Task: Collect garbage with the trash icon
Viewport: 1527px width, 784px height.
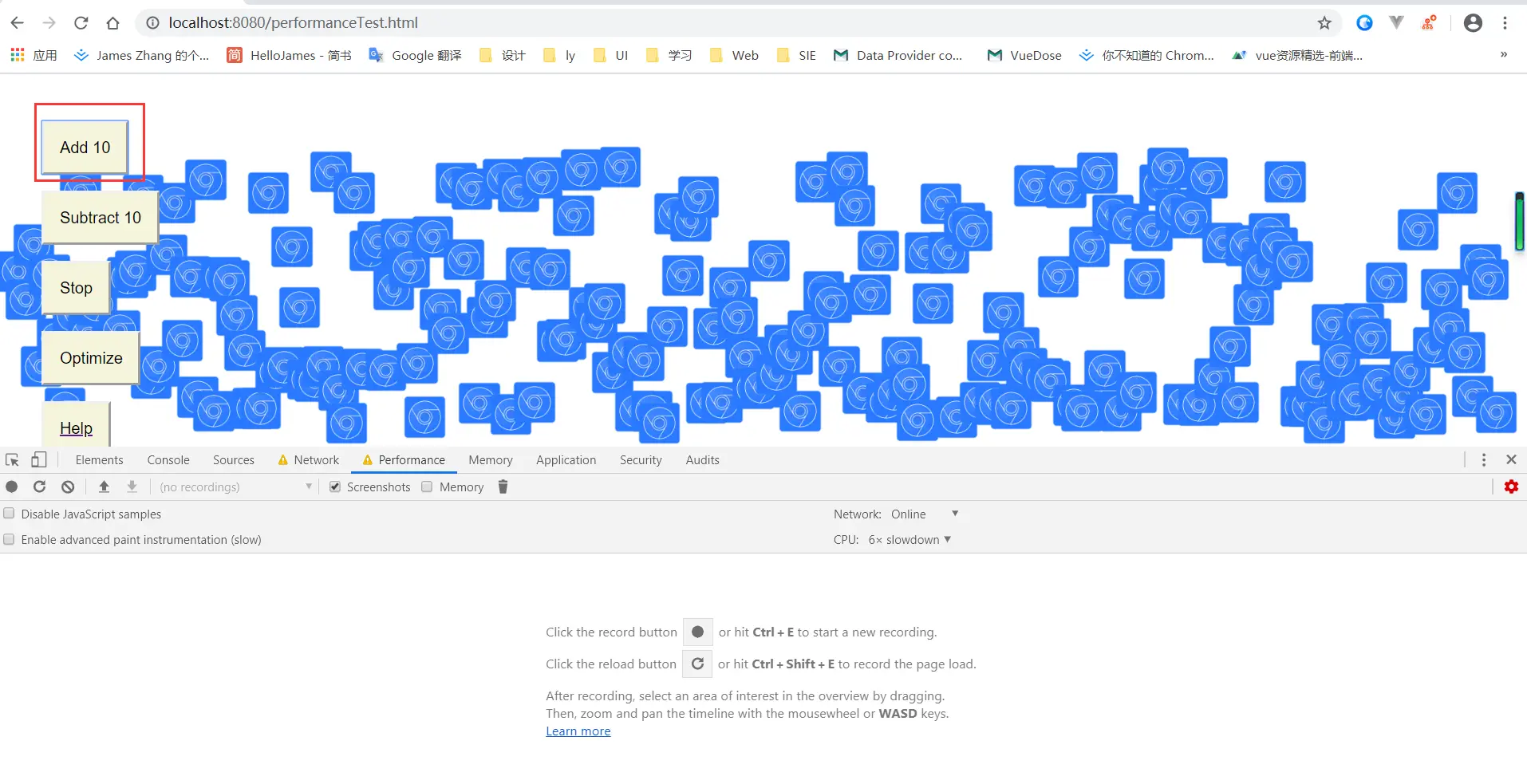Action: (x=503, y=487)
